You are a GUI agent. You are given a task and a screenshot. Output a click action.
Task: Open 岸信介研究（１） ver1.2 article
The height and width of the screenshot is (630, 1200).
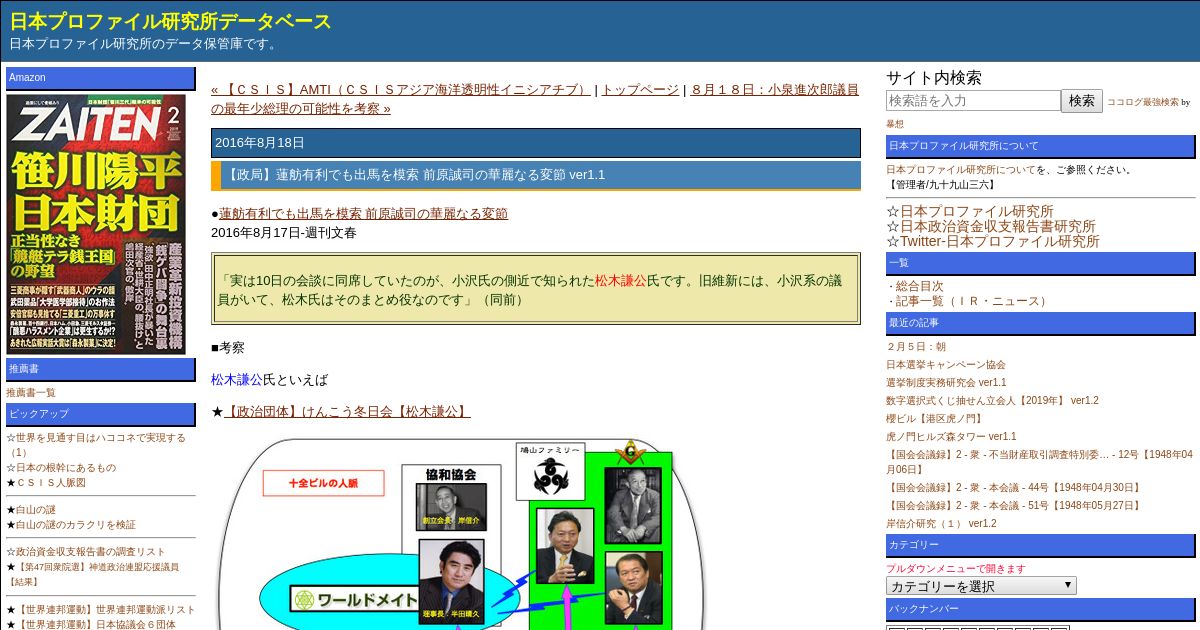[x=941, y=523]
